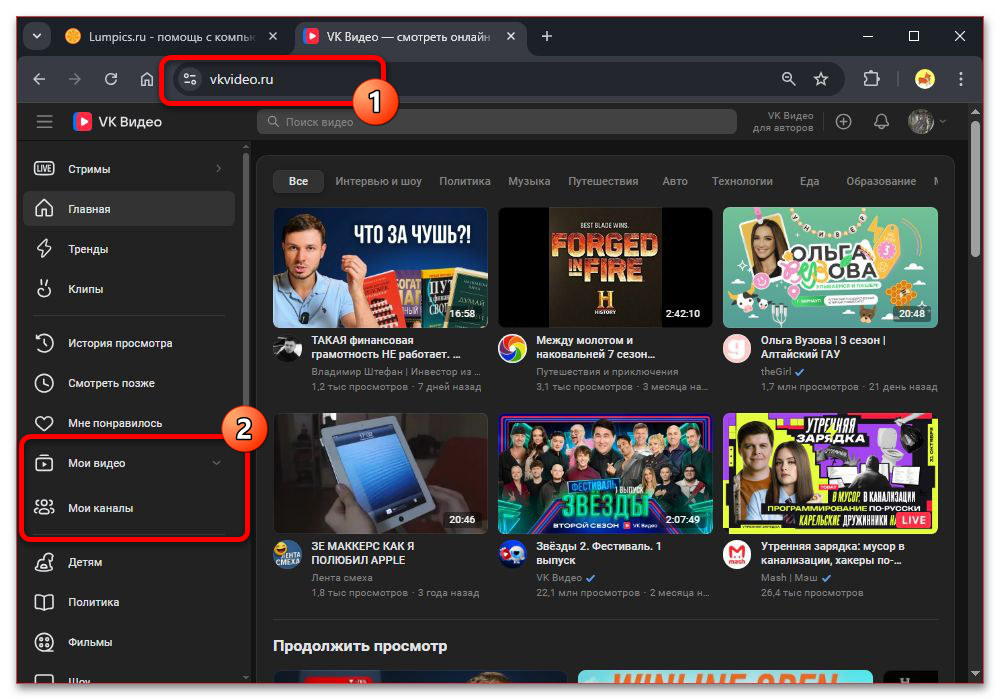Open Фильмы category
Viewport: 1000px width, 700px height.
(x=129, y=643)
